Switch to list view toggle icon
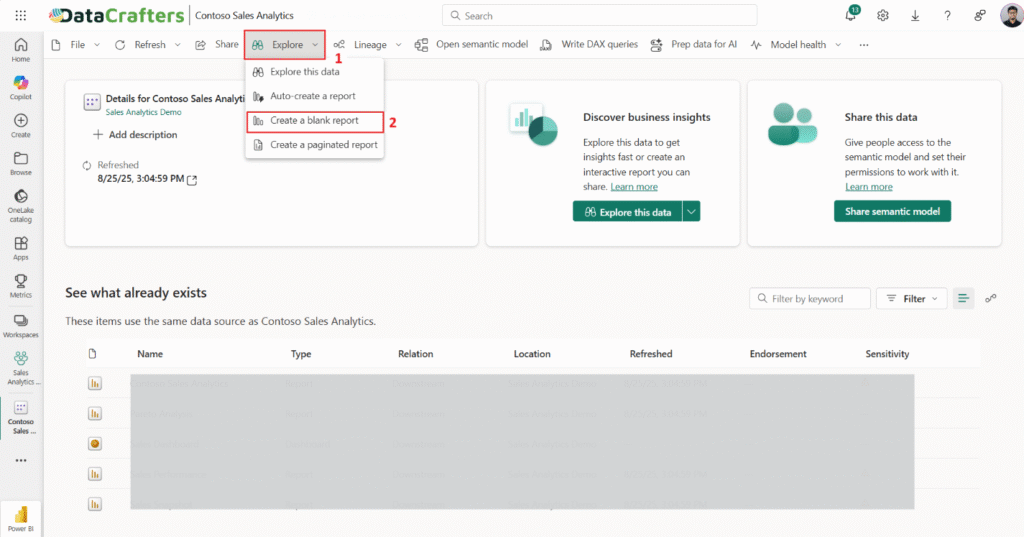This screenshot has height=537, width=1024. click(963, 298)
